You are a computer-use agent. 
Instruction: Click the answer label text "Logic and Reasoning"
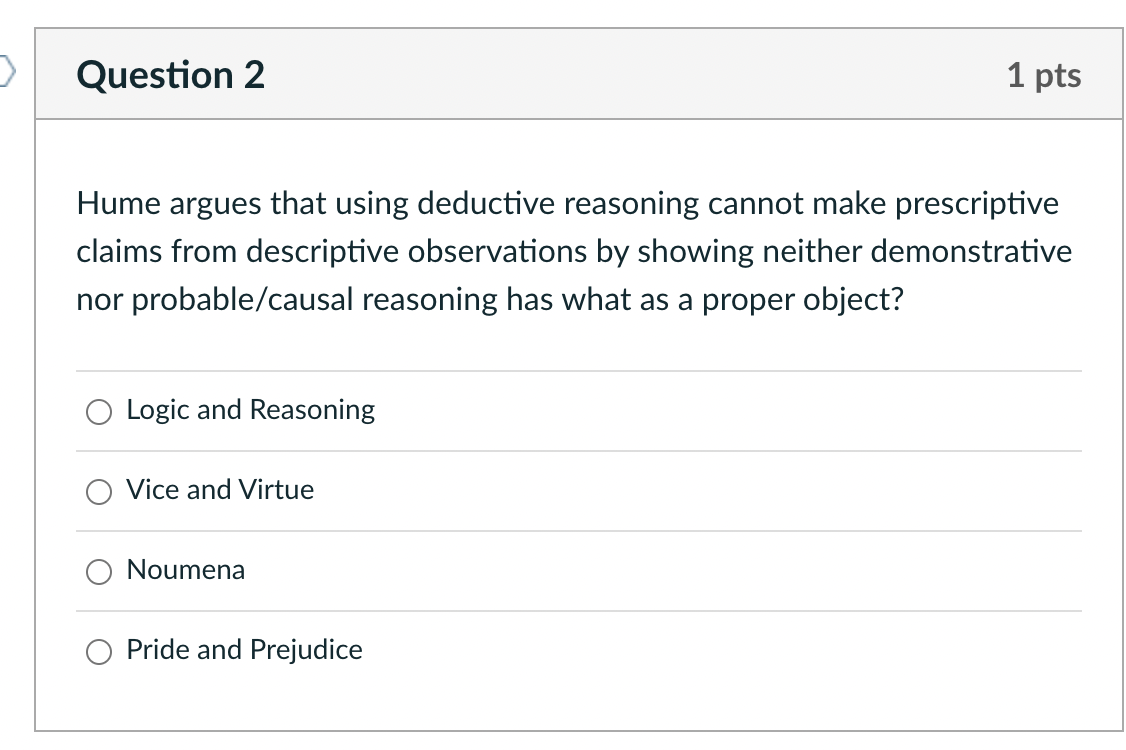tap(250, 410)
